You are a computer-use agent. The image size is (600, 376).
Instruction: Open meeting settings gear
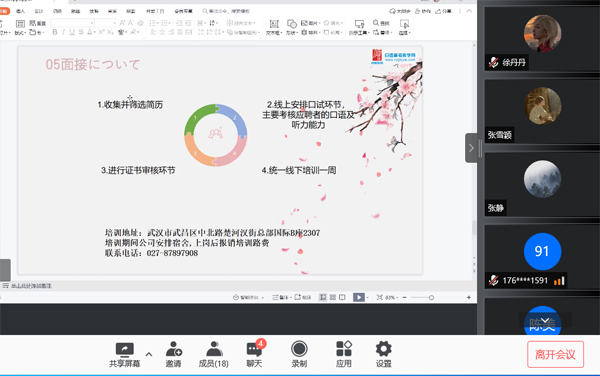383,355
